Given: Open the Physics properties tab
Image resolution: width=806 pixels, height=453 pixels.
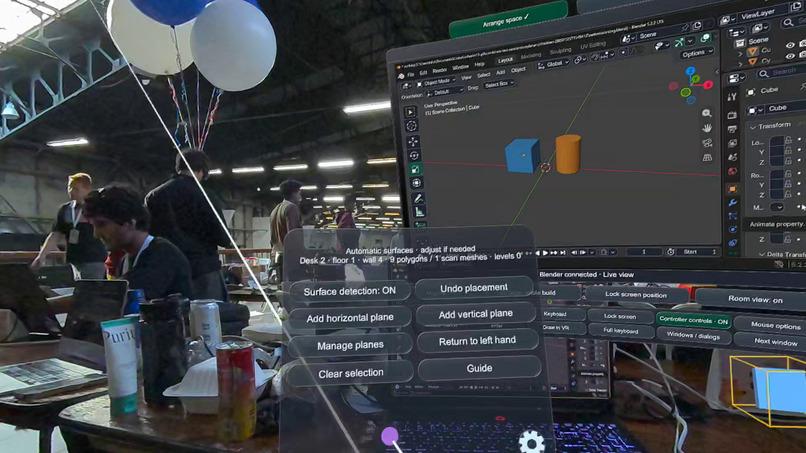Looking at the screenshot, I should point(733,229).
